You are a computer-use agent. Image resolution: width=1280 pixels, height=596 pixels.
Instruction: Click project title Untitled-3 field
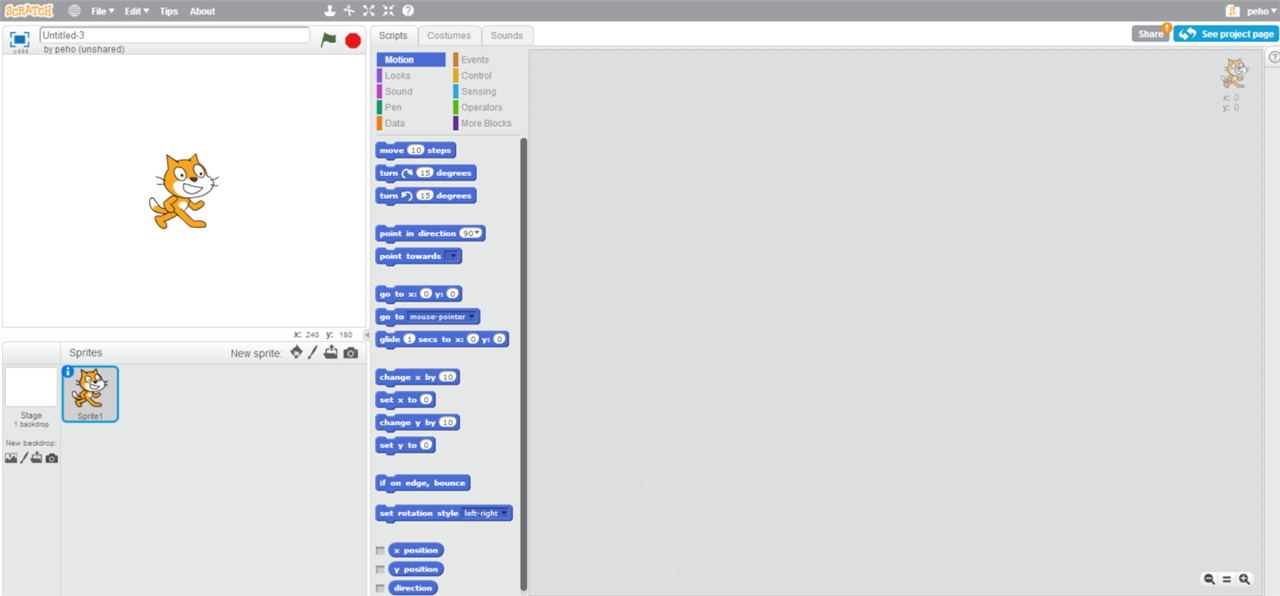click(x=175, y=35)
